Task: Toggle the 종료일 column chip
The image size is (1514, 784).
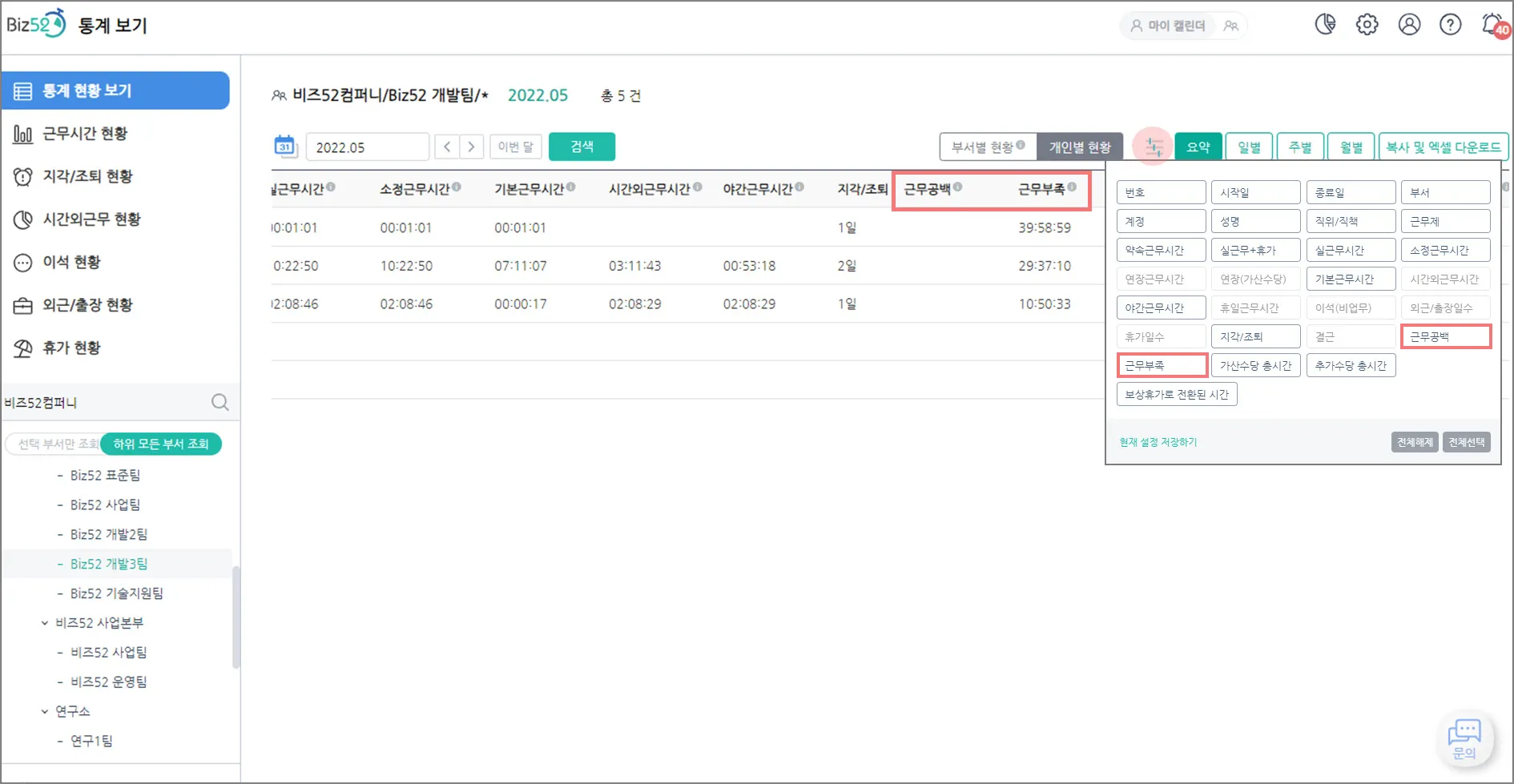Action: [x=1351, y=192]
